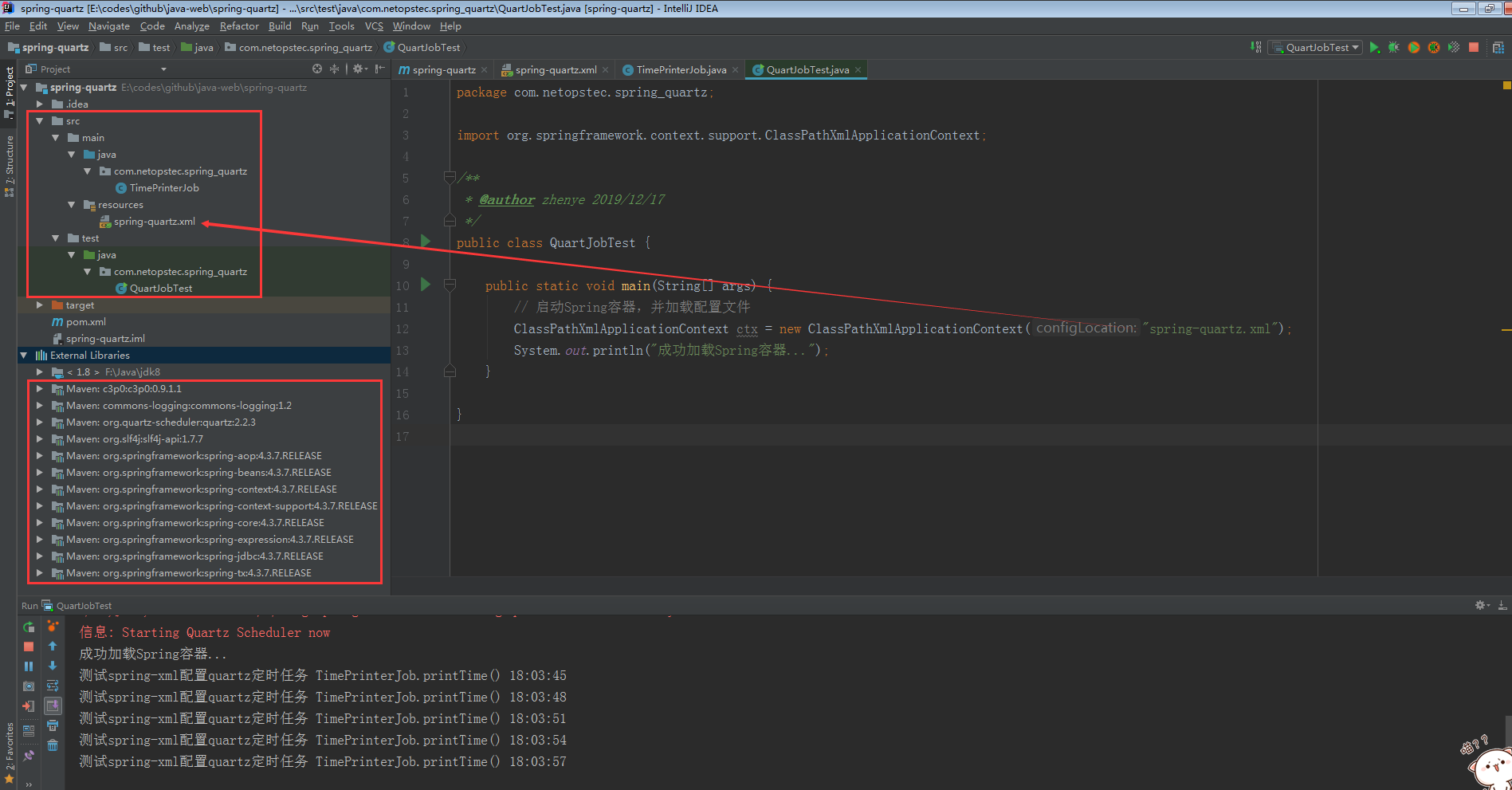Collapse the src folder
Image resolution: width=1512 pixels, height=790 pixels.
pos(39,121)
